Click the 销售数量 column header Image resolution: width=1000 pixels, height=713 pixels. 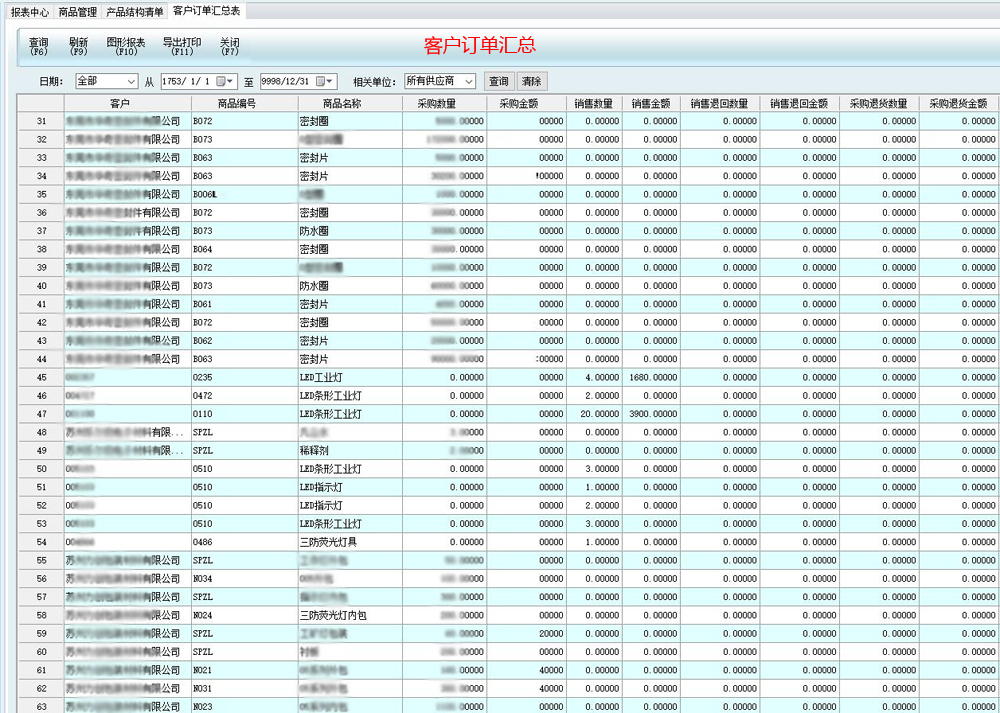[594, 103]
